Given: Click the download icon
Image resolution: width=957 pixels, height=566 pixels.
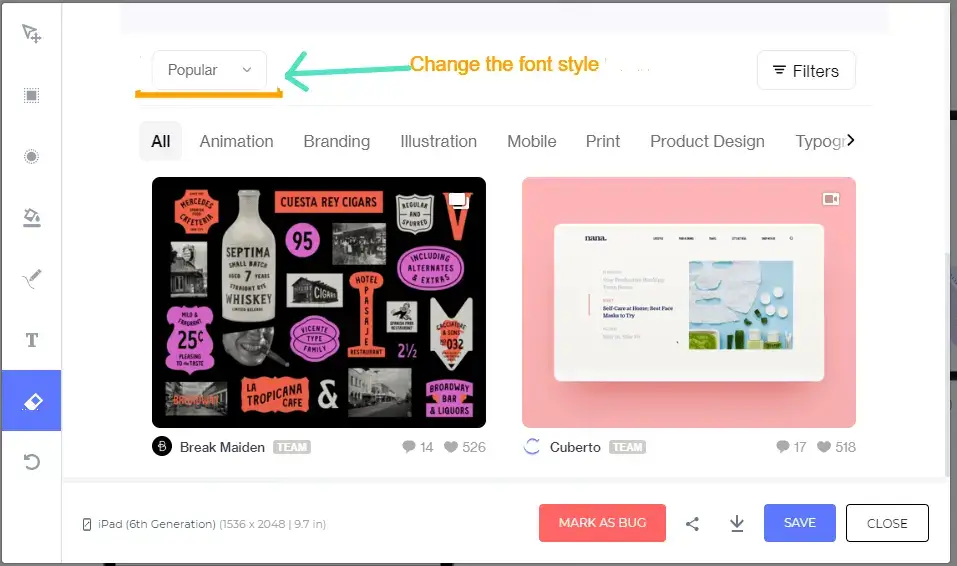Looking at the screenshot, I should [737, 523].
